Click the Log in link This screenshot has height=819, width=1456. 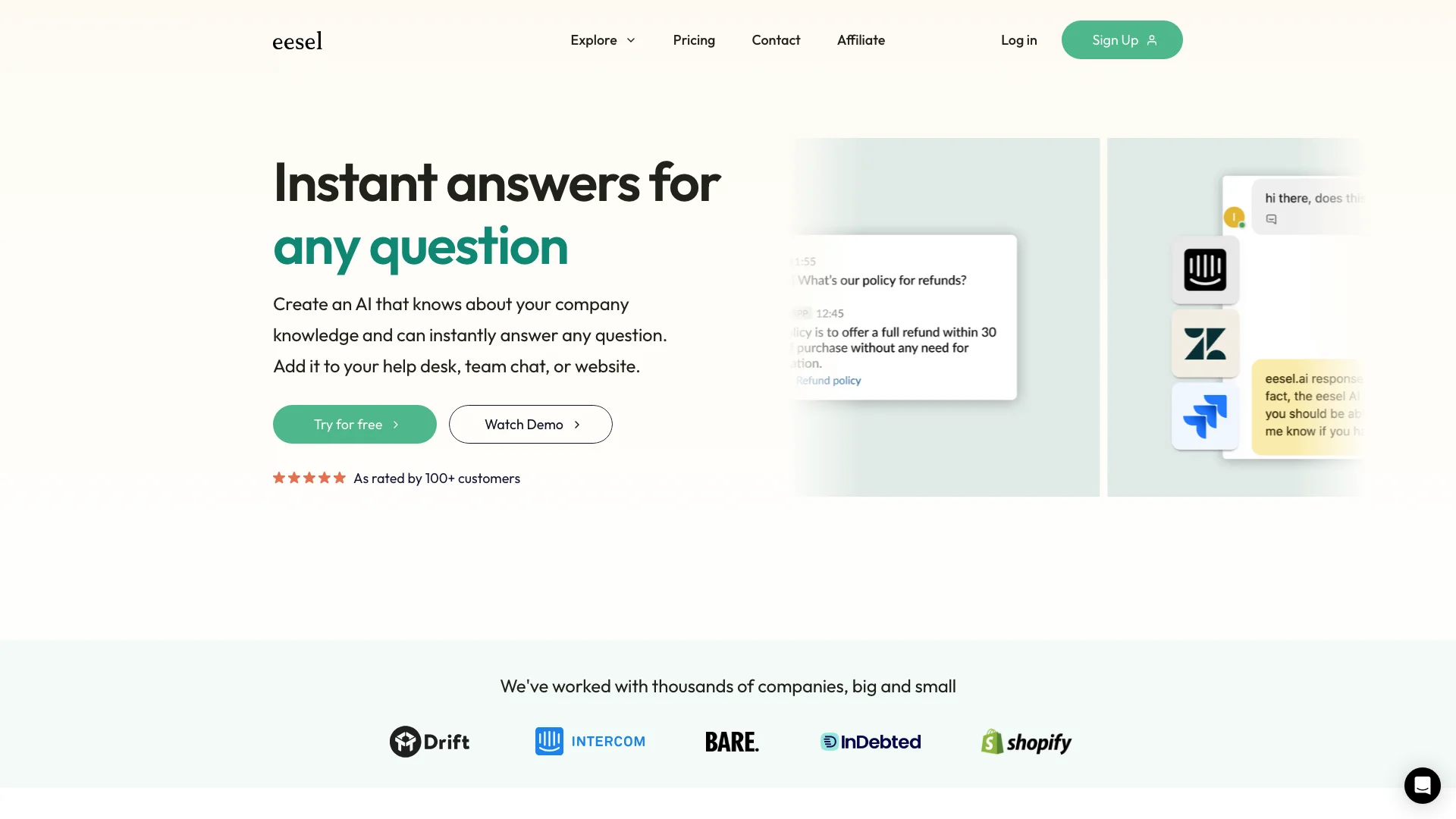click(x=1019, y=39)
